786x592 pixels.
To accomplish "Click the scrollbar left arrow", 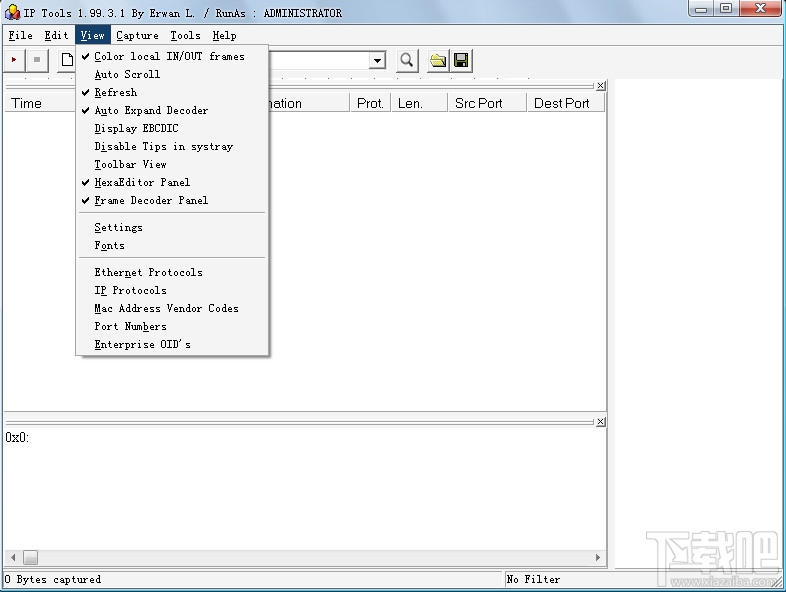I will 13,557.
